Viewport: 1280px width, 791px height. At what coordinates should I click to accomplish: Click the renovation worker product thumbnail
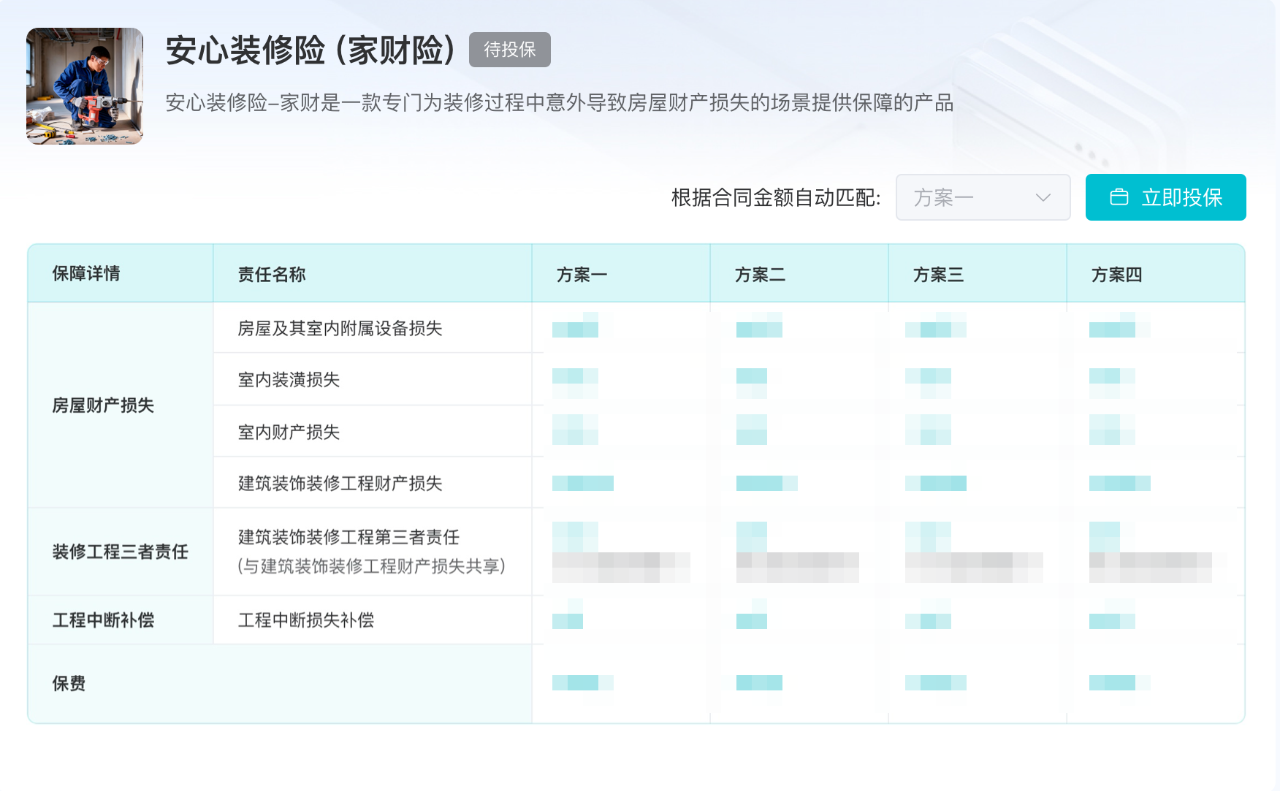click(x=84, y=86)
